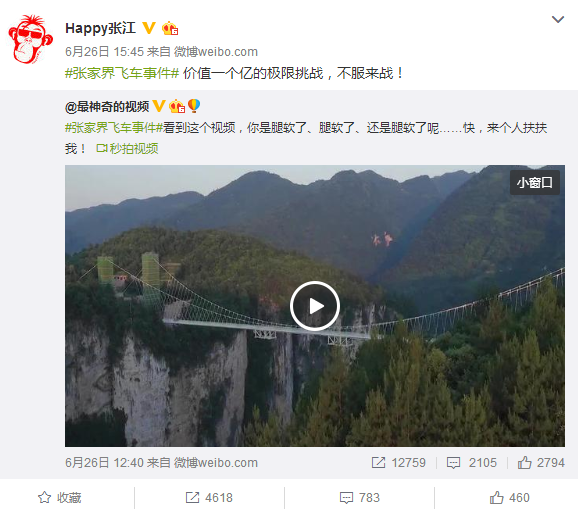Open the original post comments 2105
Image resolution: width=578 pixels, height=513 pixels.
tap(471, 463)
